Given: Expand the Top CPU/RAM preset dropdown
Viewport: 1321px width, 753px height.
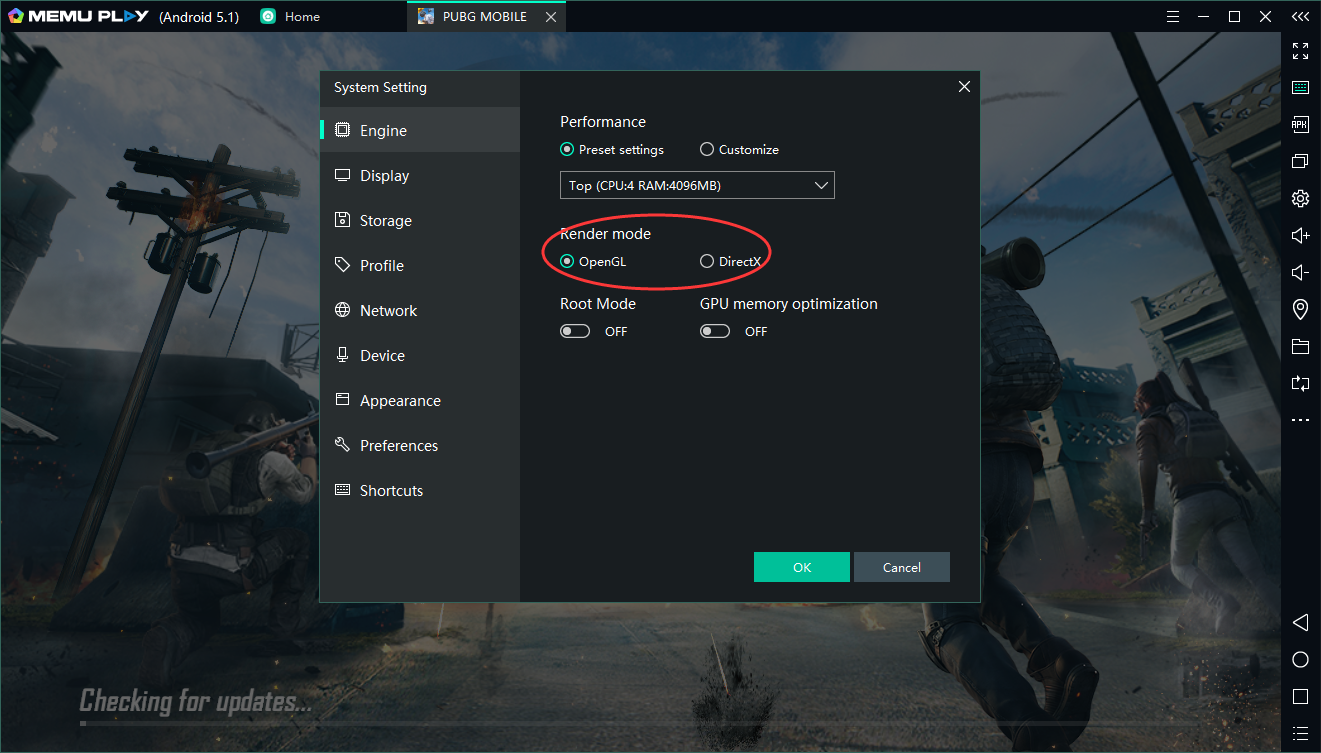Looking at the screenshot, I should [697, 185].
